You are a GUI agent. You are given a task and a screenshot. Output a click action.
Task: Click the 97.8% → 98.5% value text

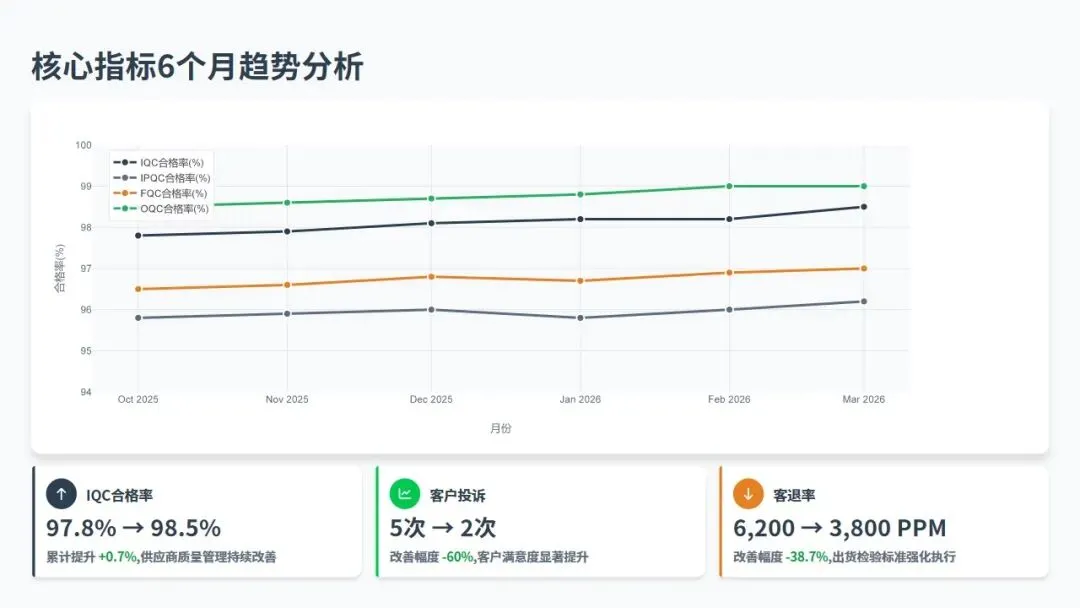coord(133,528)
